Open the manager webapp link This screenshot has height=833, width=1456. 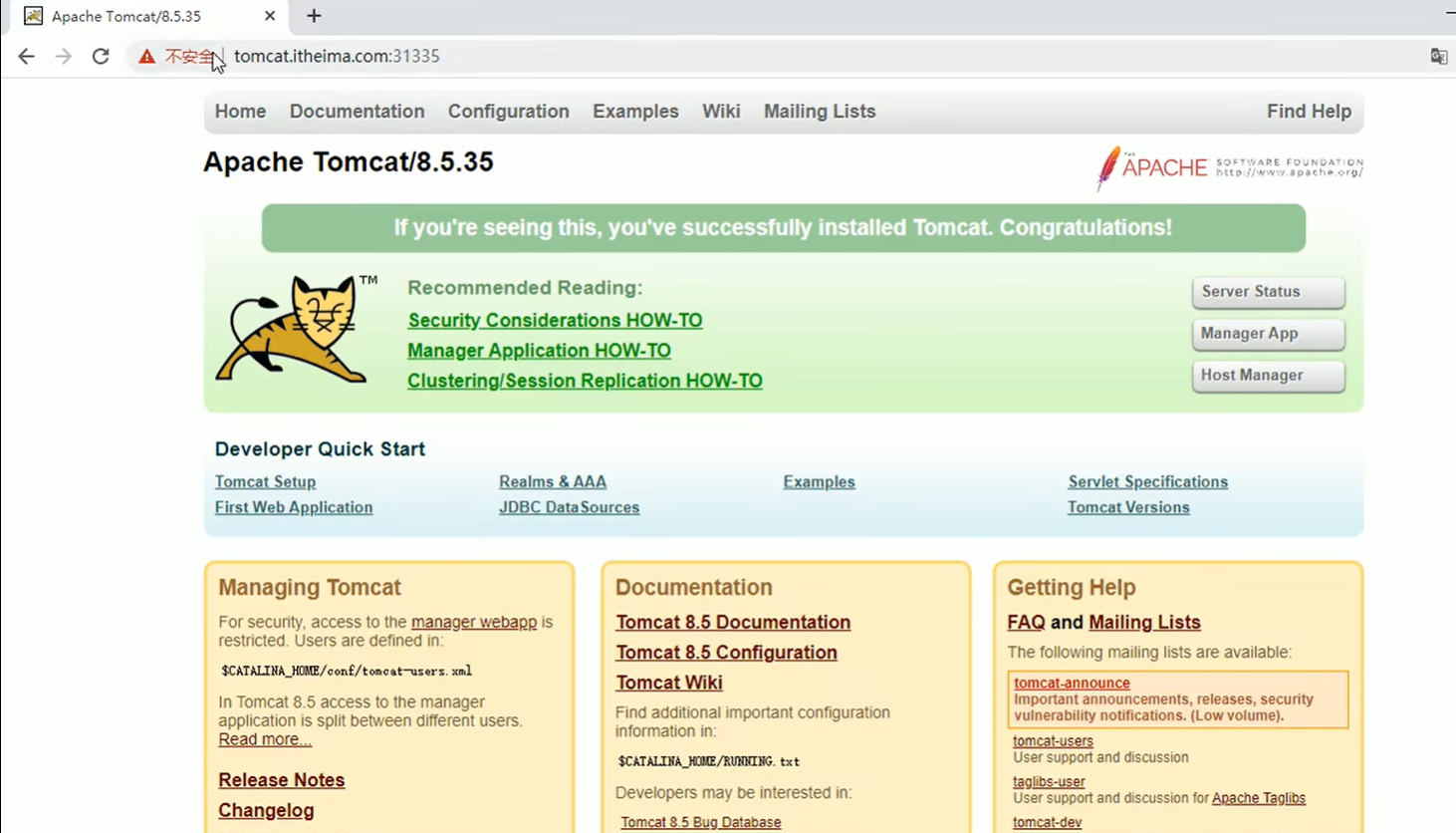tap(474, 622)
